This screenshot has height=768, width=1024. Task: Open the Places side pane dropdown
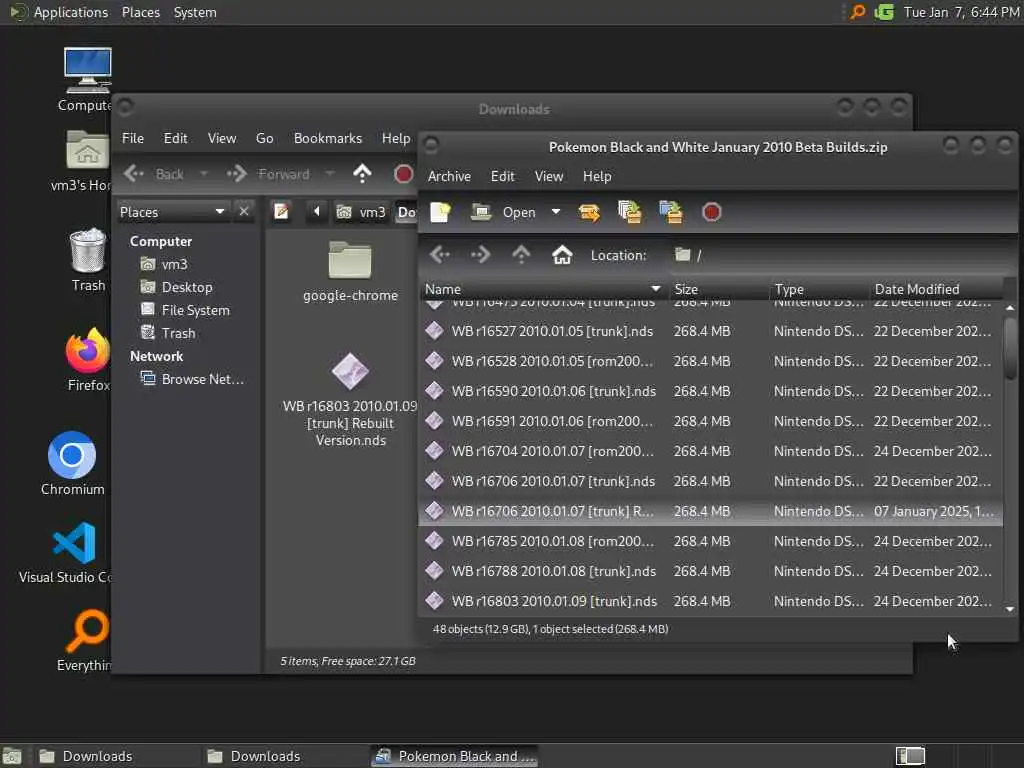point(172,212)
